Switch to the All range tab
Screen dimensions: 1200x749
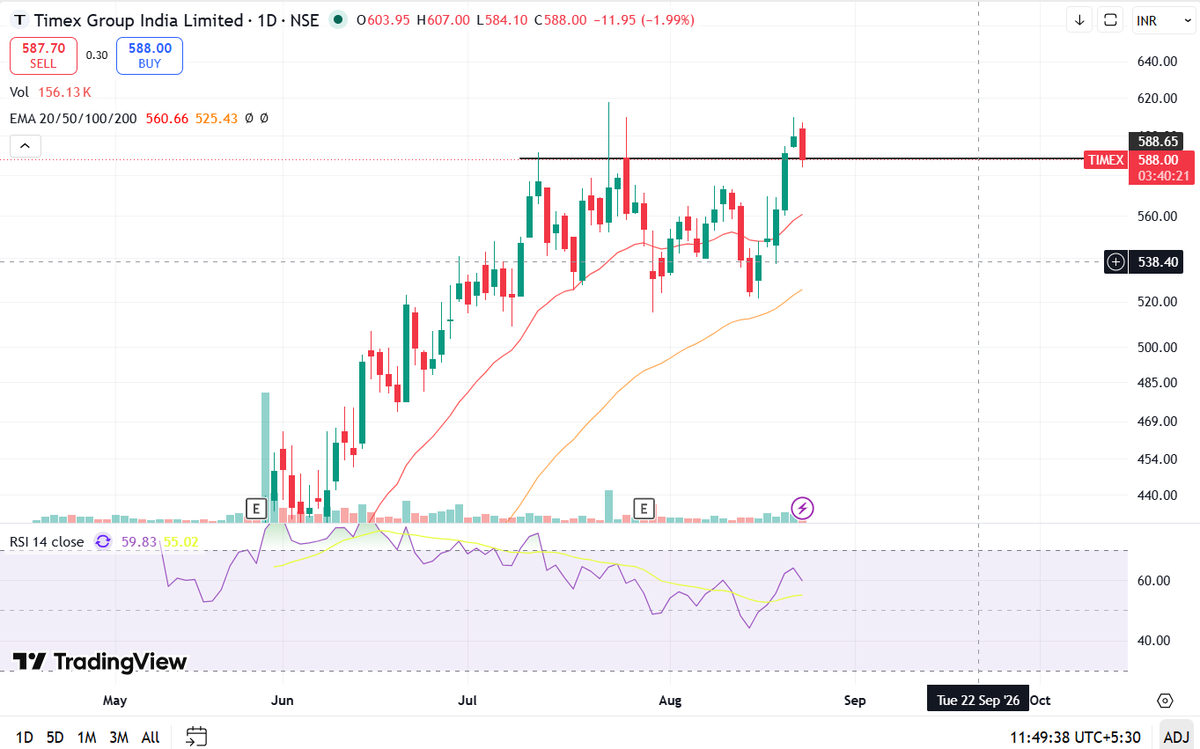click(x=150, y=737)
